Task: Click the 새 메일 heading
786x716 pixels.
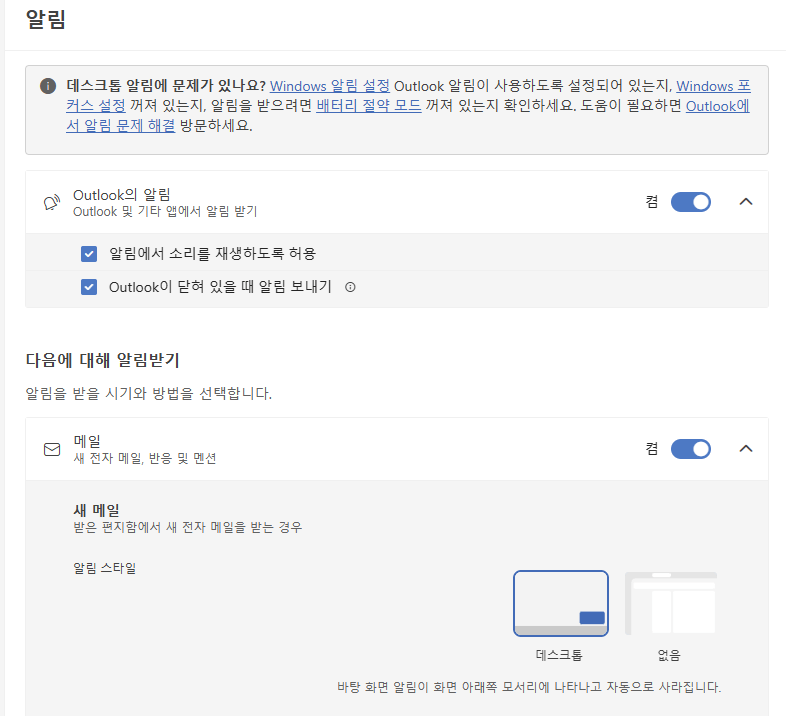Action: [97, 510]
